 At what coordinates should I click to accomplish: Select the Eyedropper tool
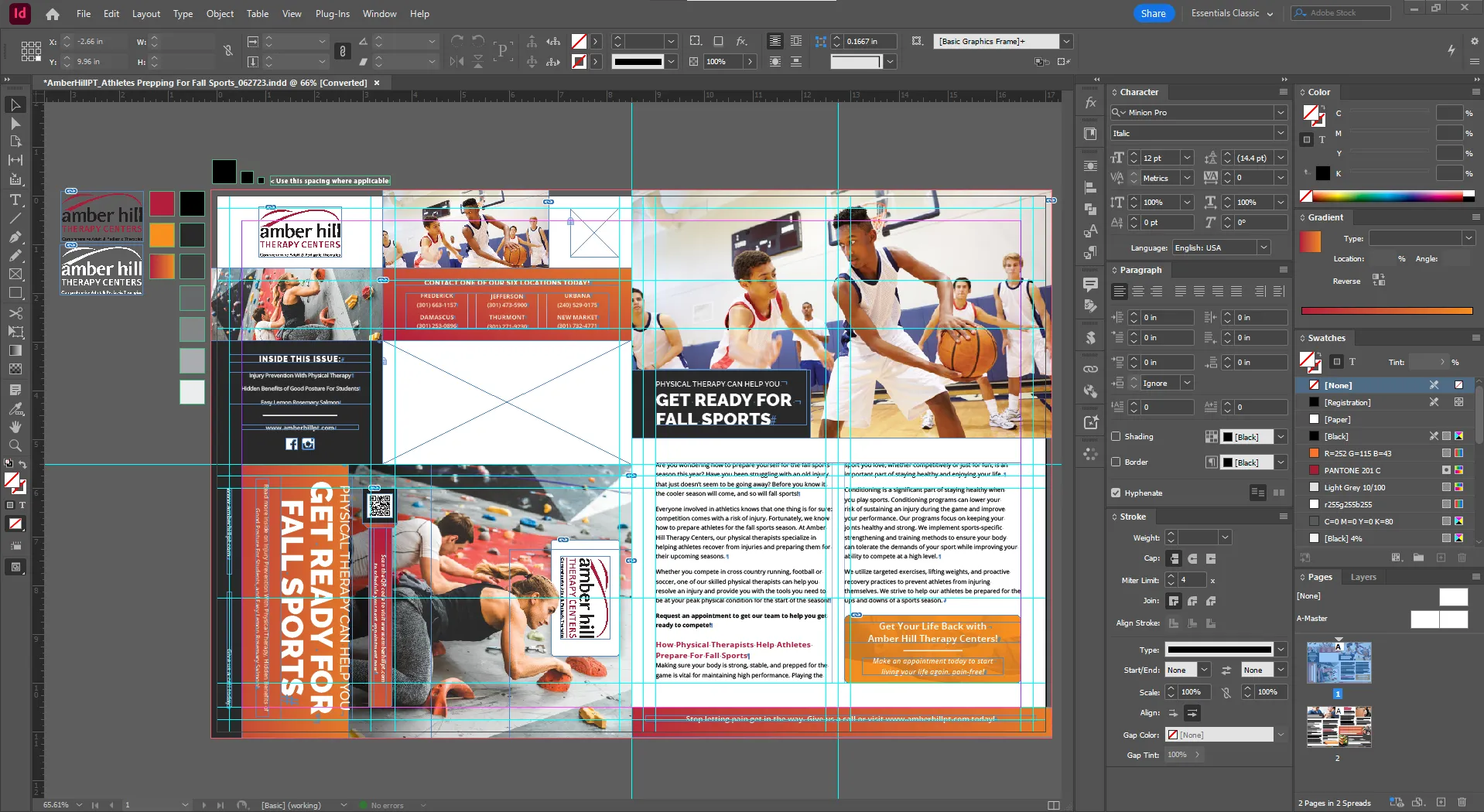[x=15, y=408]
